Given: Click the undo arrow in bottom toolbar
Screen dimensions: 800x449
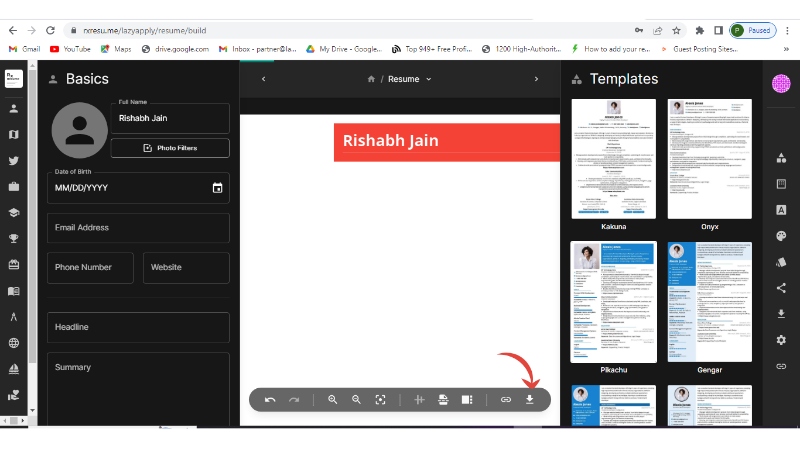Looking at the screenshot, I should tap(270, 400).
